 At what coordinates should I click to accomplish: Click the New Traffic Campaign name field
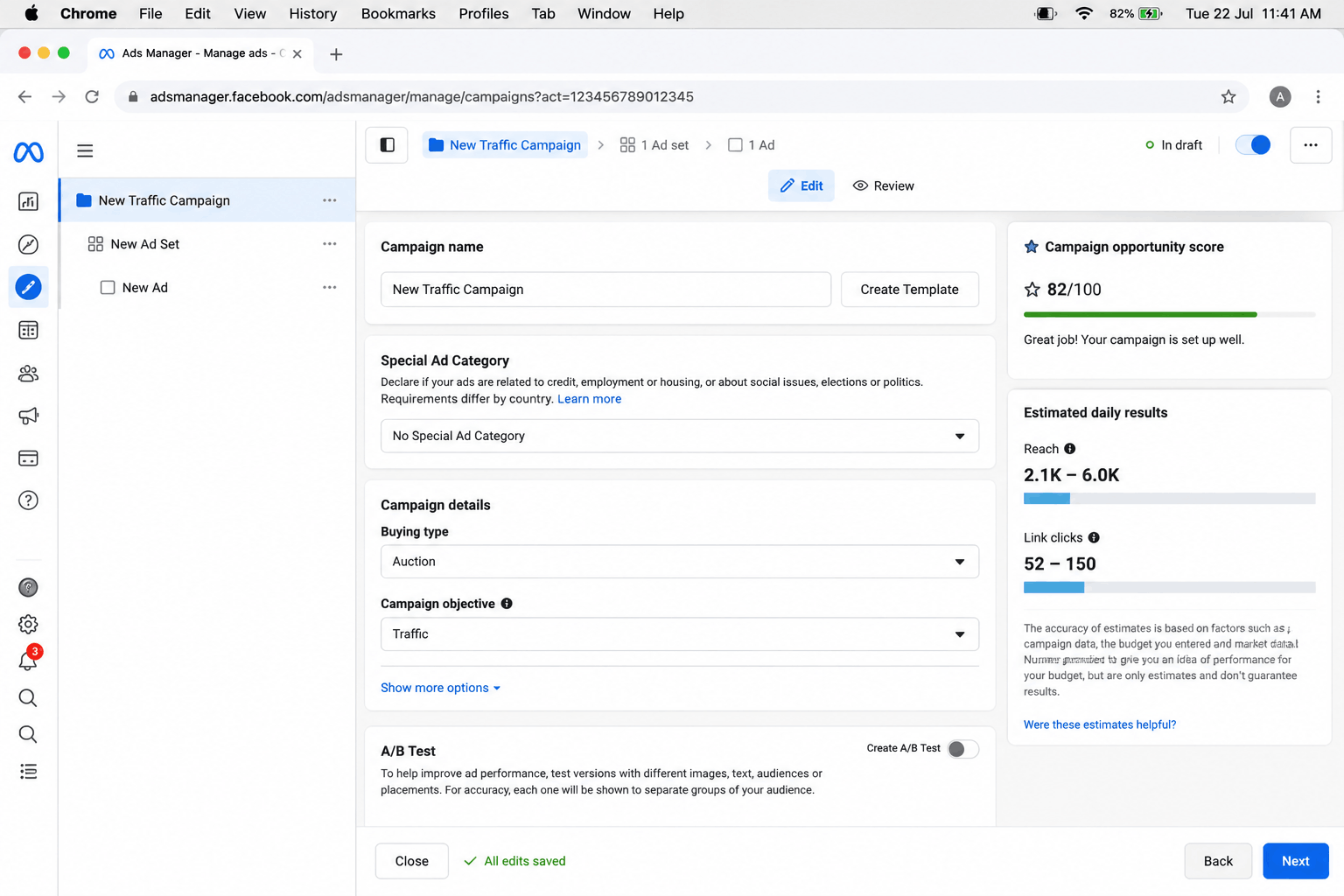point(605,290)
